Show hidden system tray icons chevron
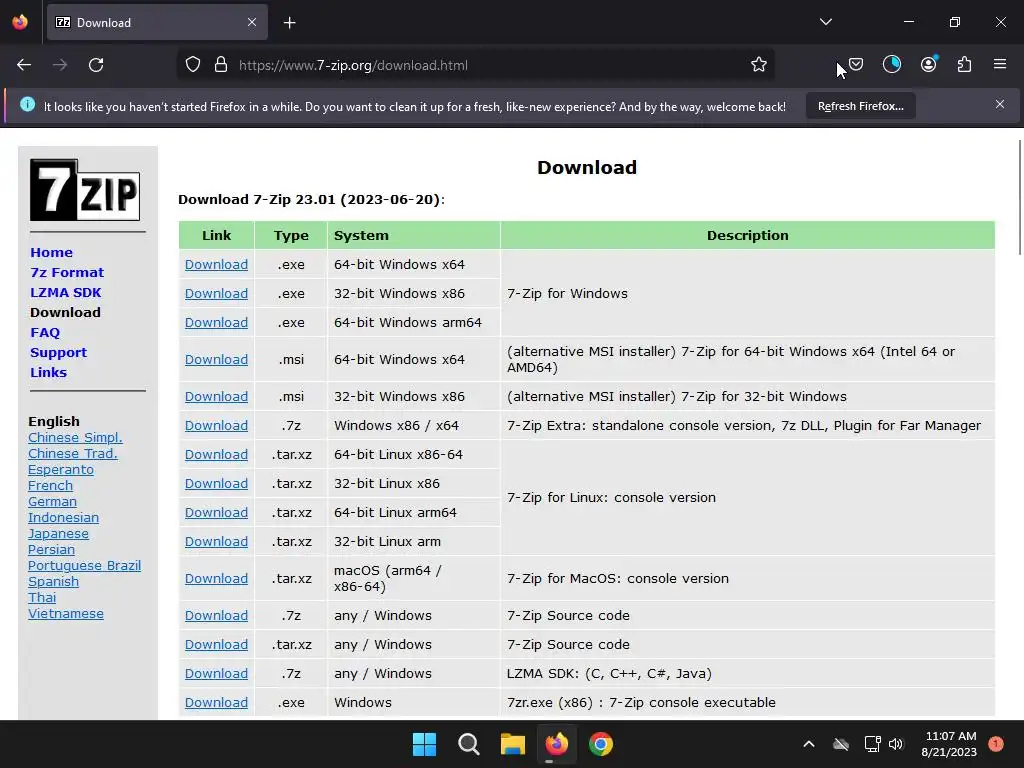The width and height of the screenshot is (1024, 768). [x=808, y=744]
